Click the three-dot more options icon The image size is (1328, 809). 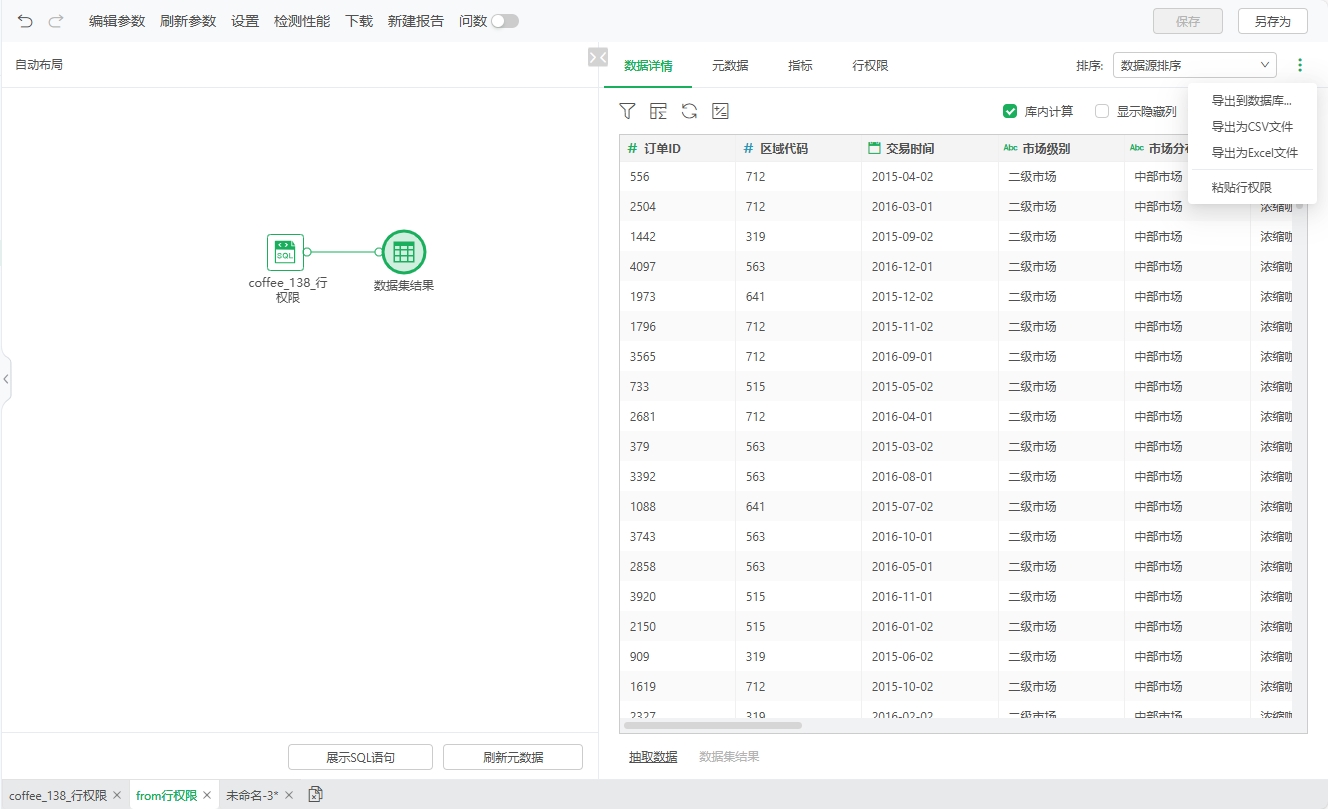point(1299,65)
